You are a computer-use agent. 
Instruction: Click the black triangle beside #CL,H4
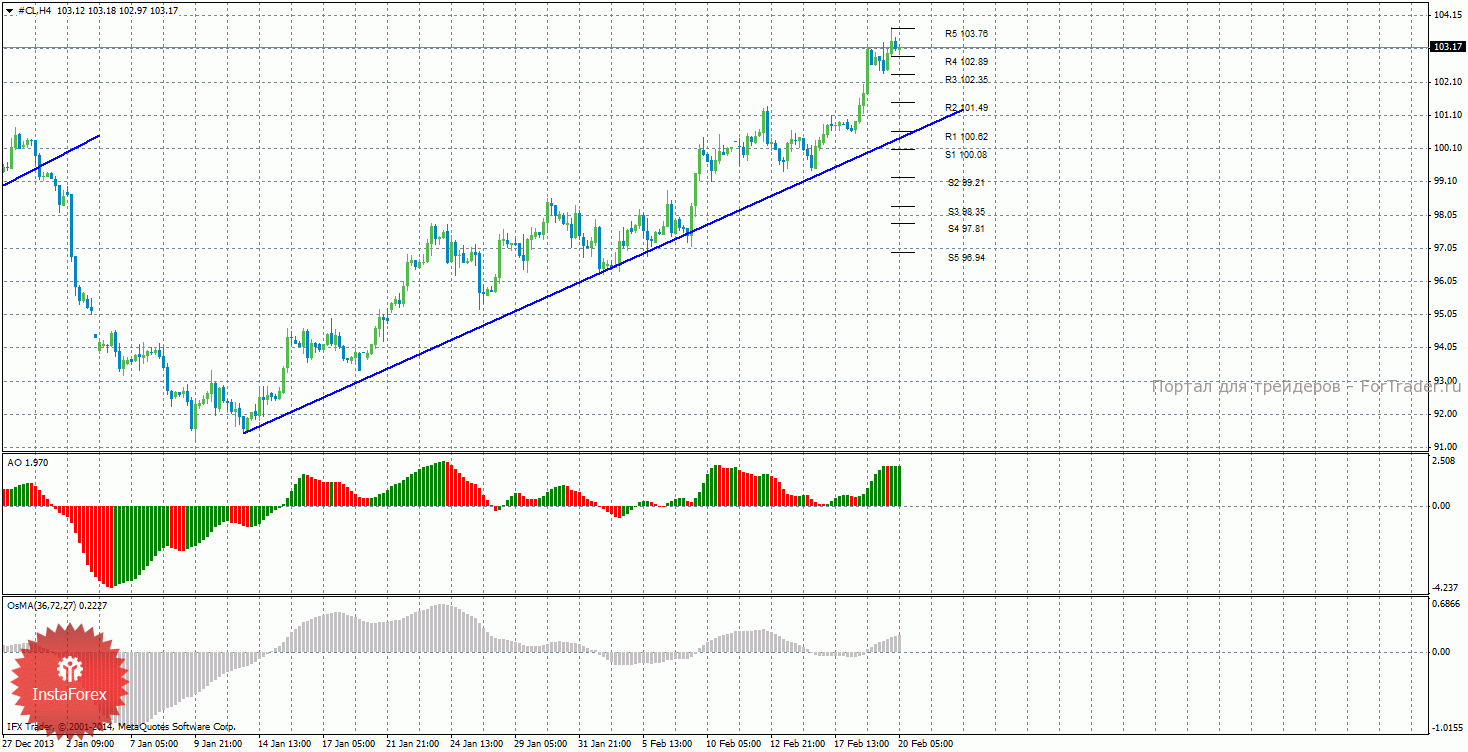point(10,10)
